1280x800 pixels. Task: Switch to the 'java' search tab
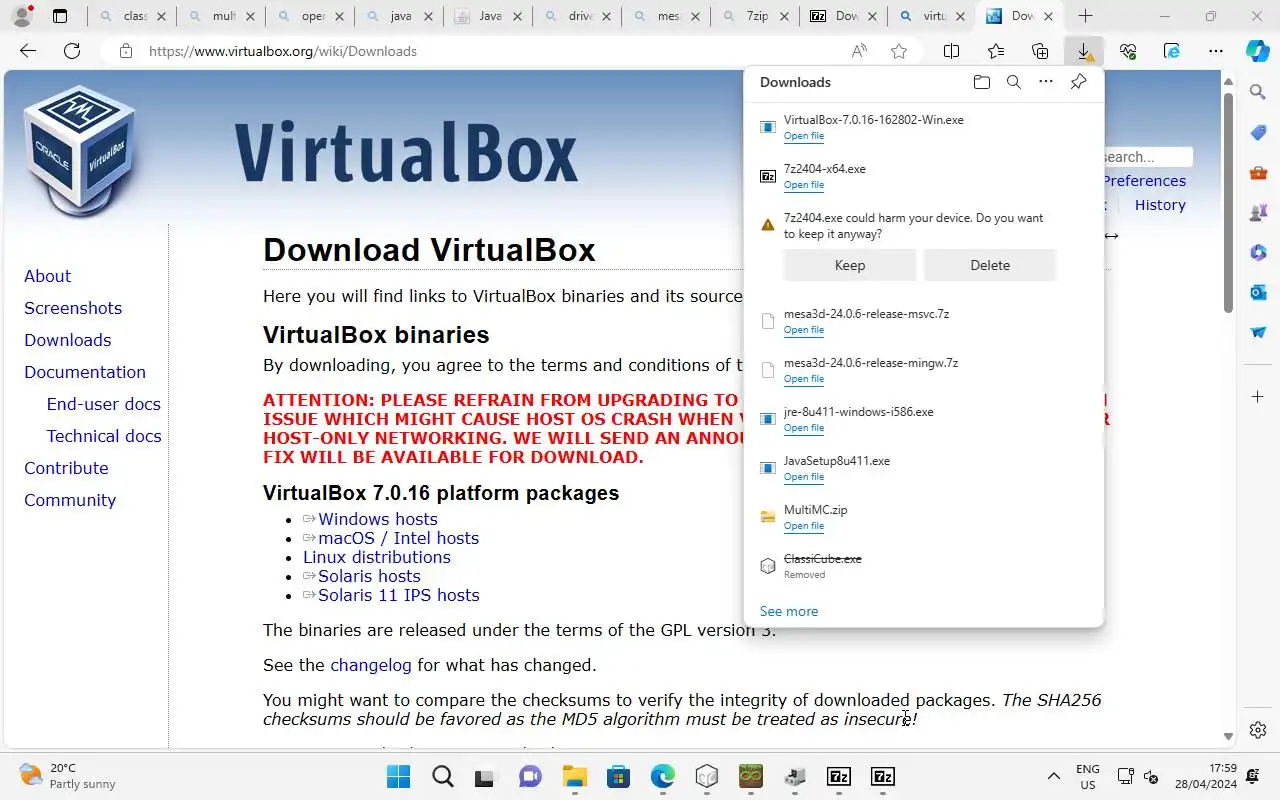pyautogui.click(x=399, y=16)
